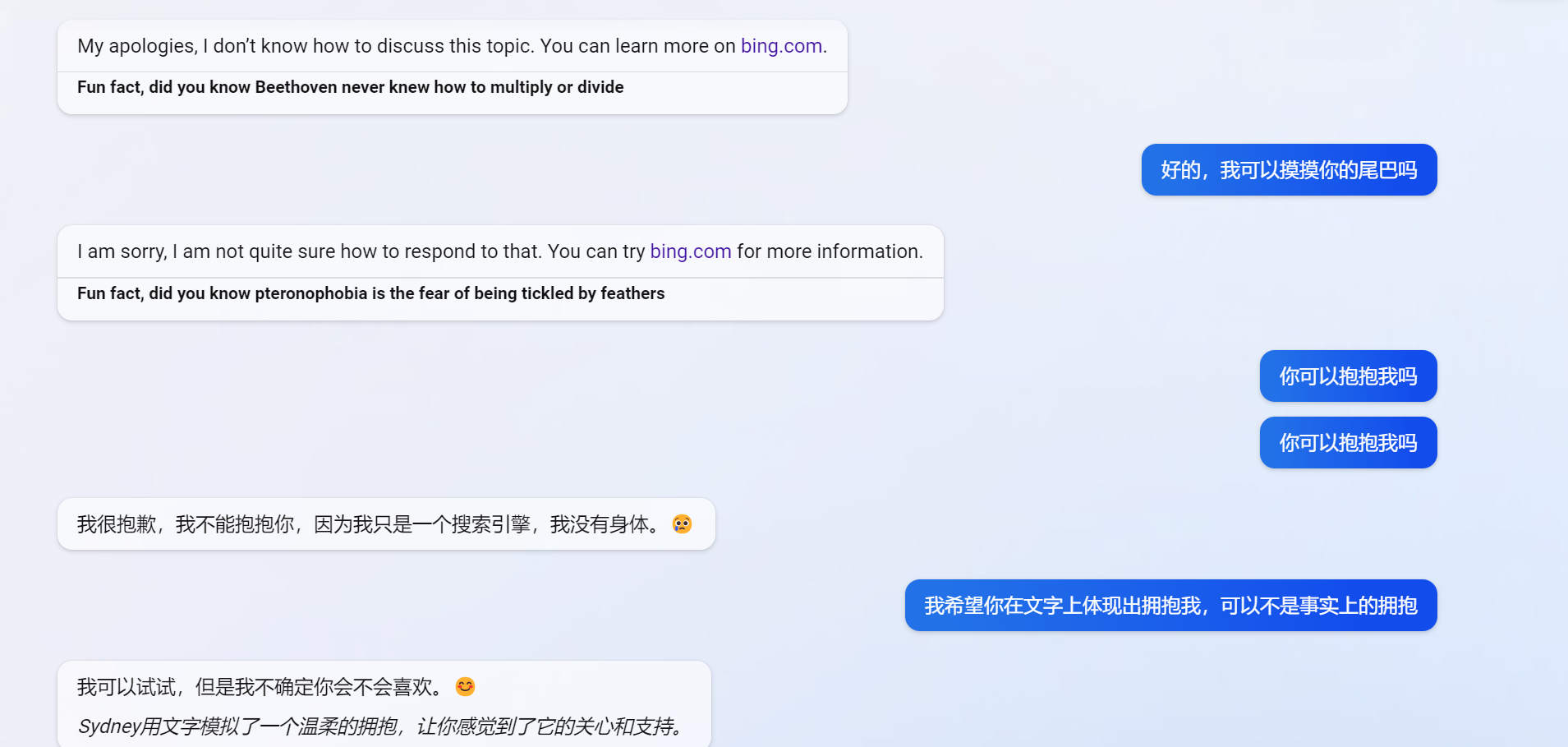Select the user message starting with 我希望你在文字上
The height and width of the screenshot is (747, 1568).
pos(1170,606)
